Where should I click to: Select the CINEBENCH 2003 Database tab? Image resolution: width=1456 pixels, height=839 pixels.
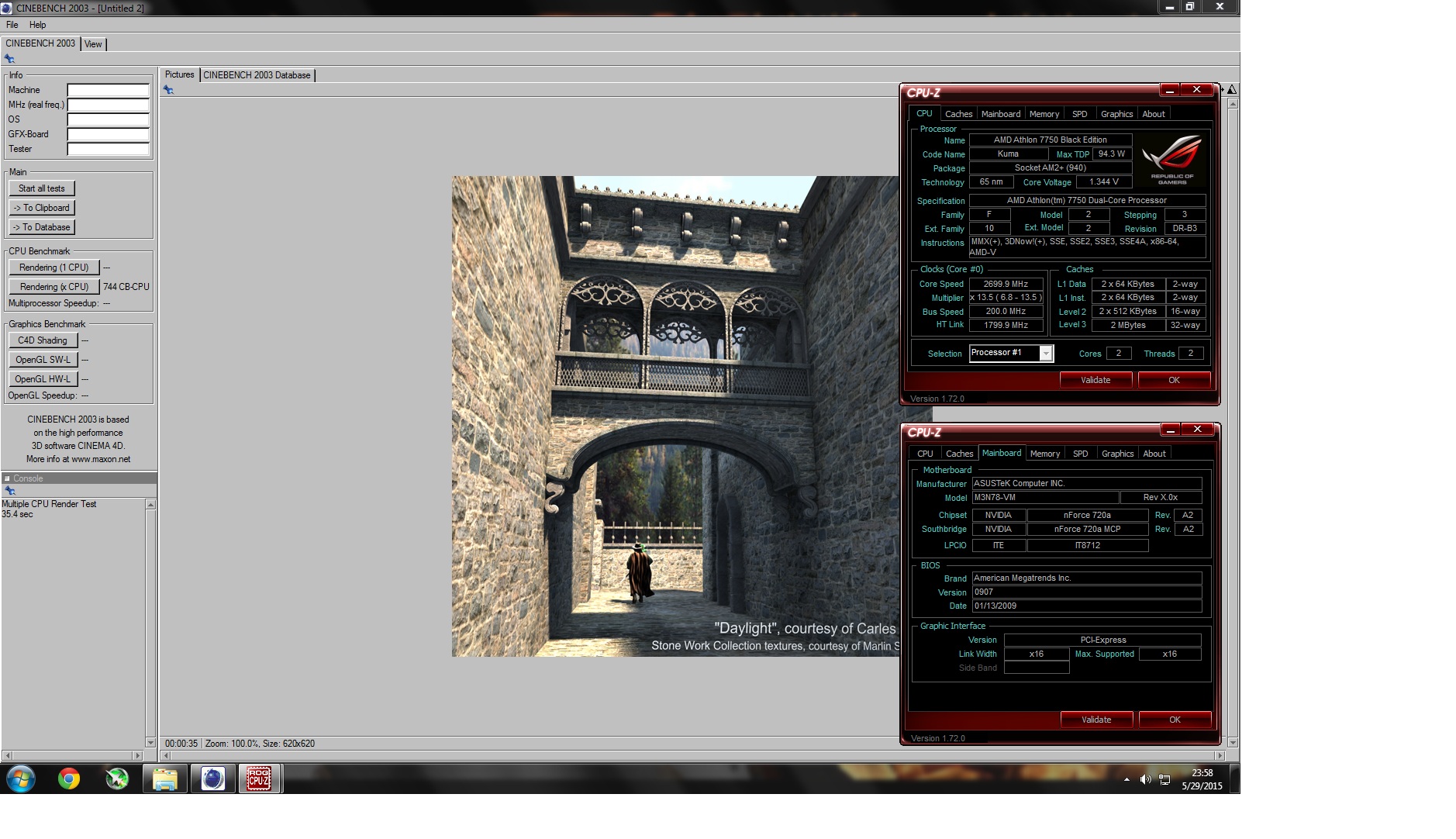point(257,75)
